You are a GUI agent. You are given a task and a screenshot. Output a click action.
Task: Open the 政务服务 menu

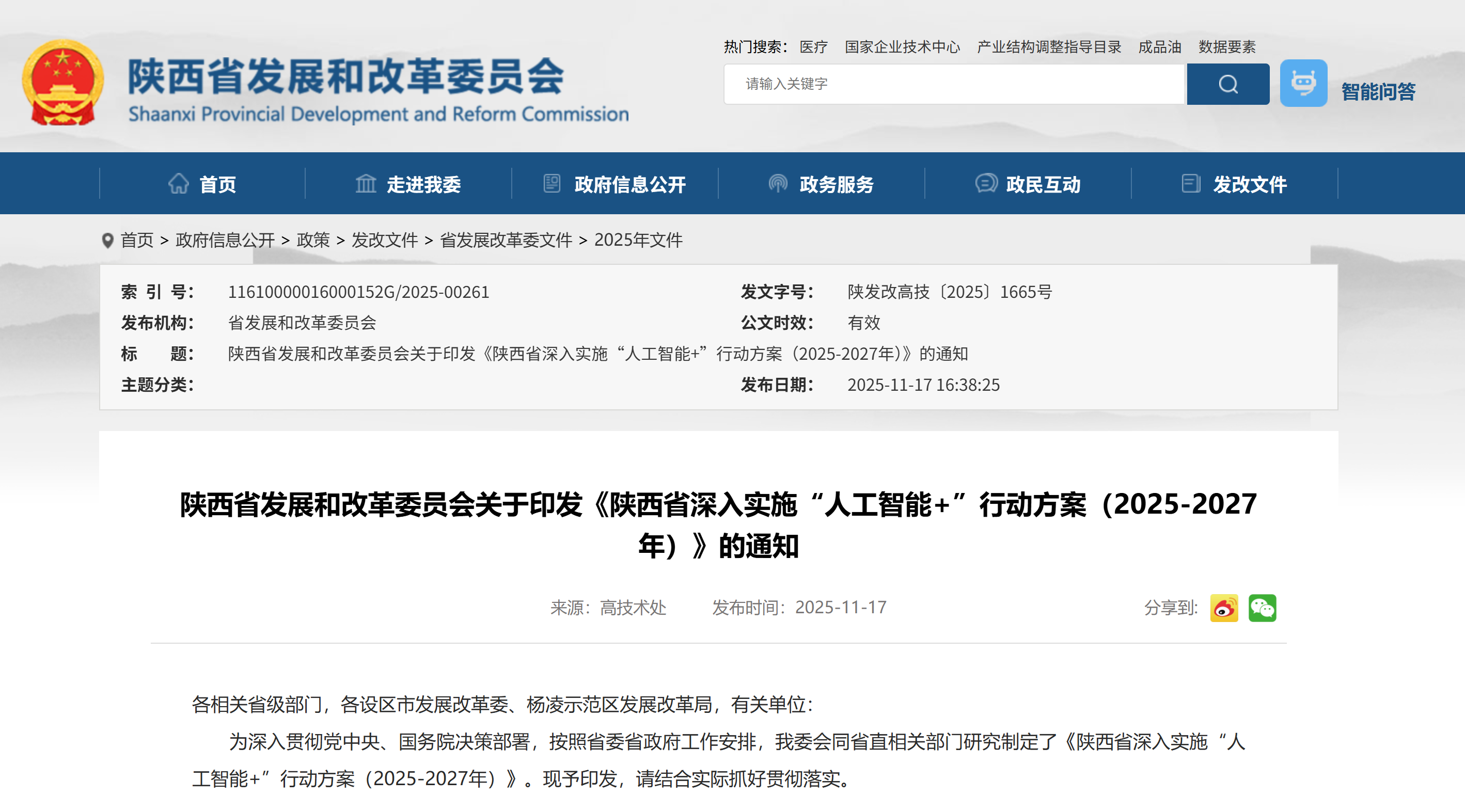836,184
